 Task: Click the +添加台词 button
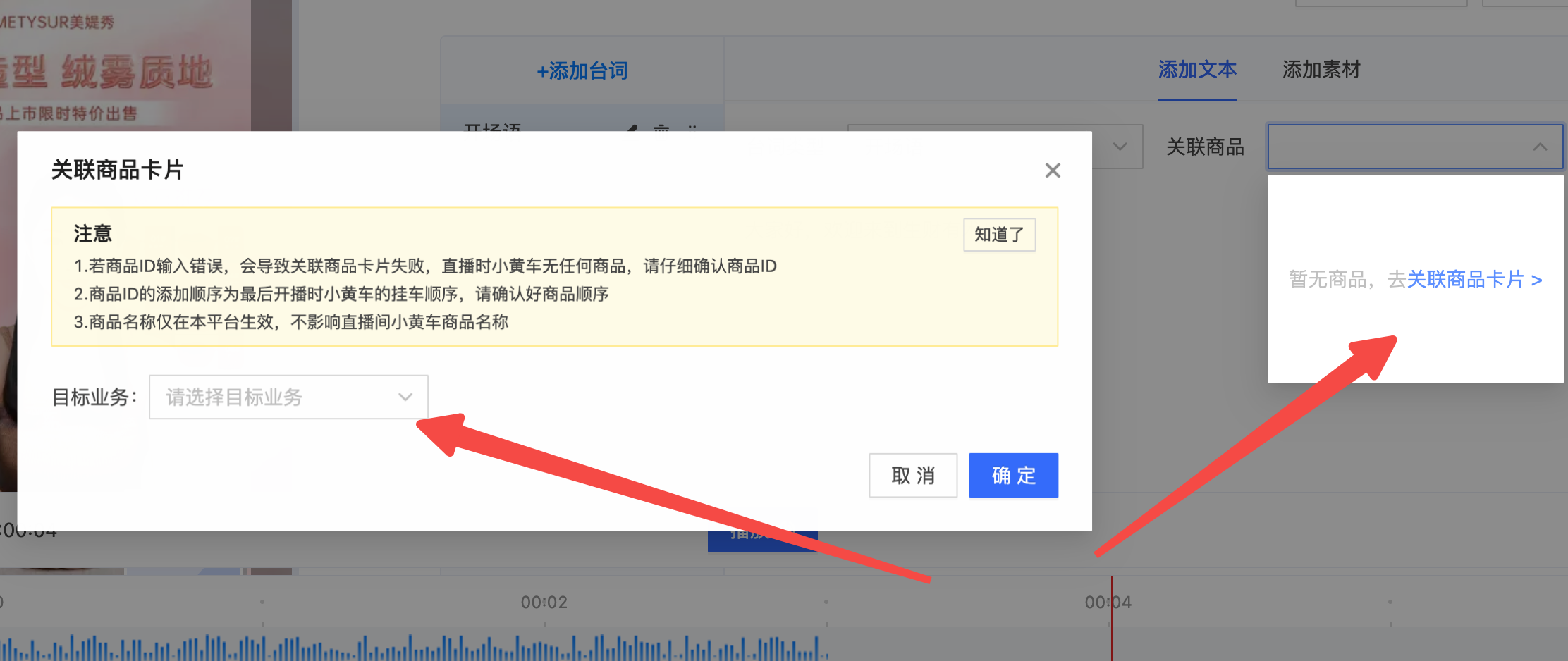coord(582,70)
